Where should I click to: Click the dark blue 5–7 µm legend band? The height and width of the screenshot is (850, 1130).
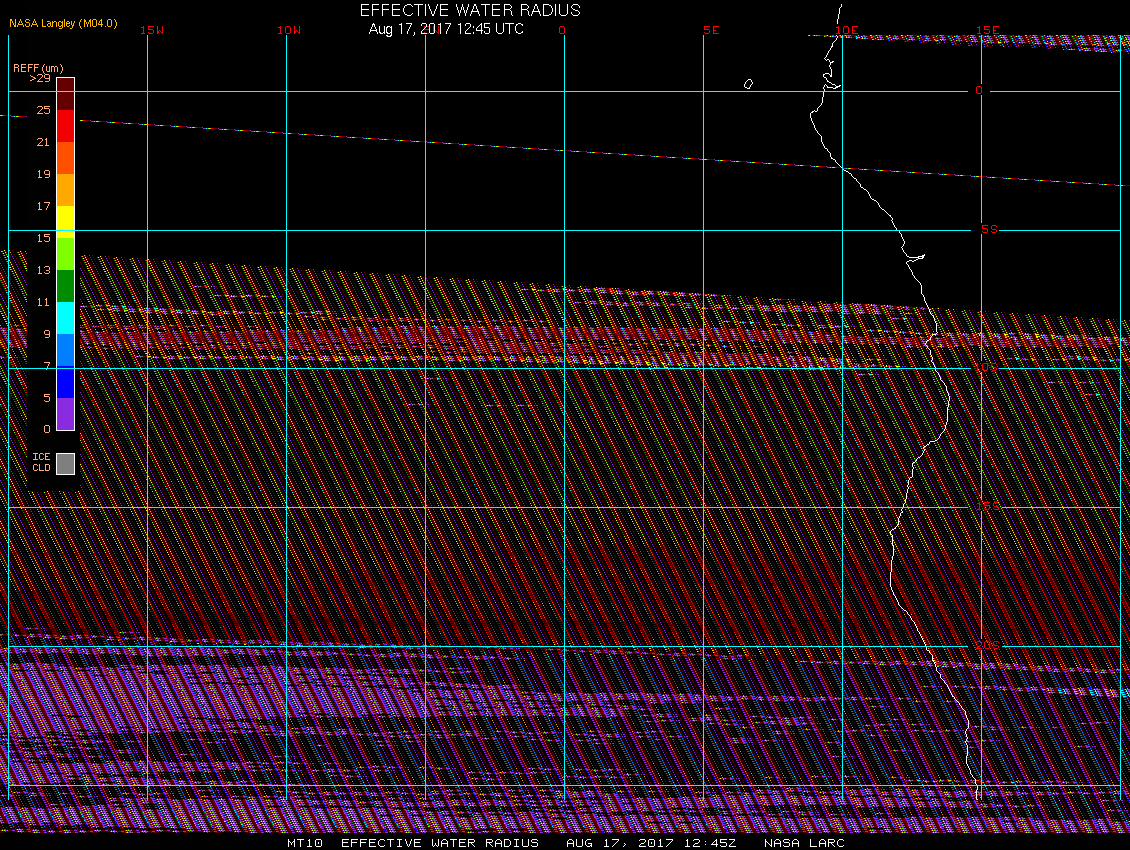(x=65, y=381)
